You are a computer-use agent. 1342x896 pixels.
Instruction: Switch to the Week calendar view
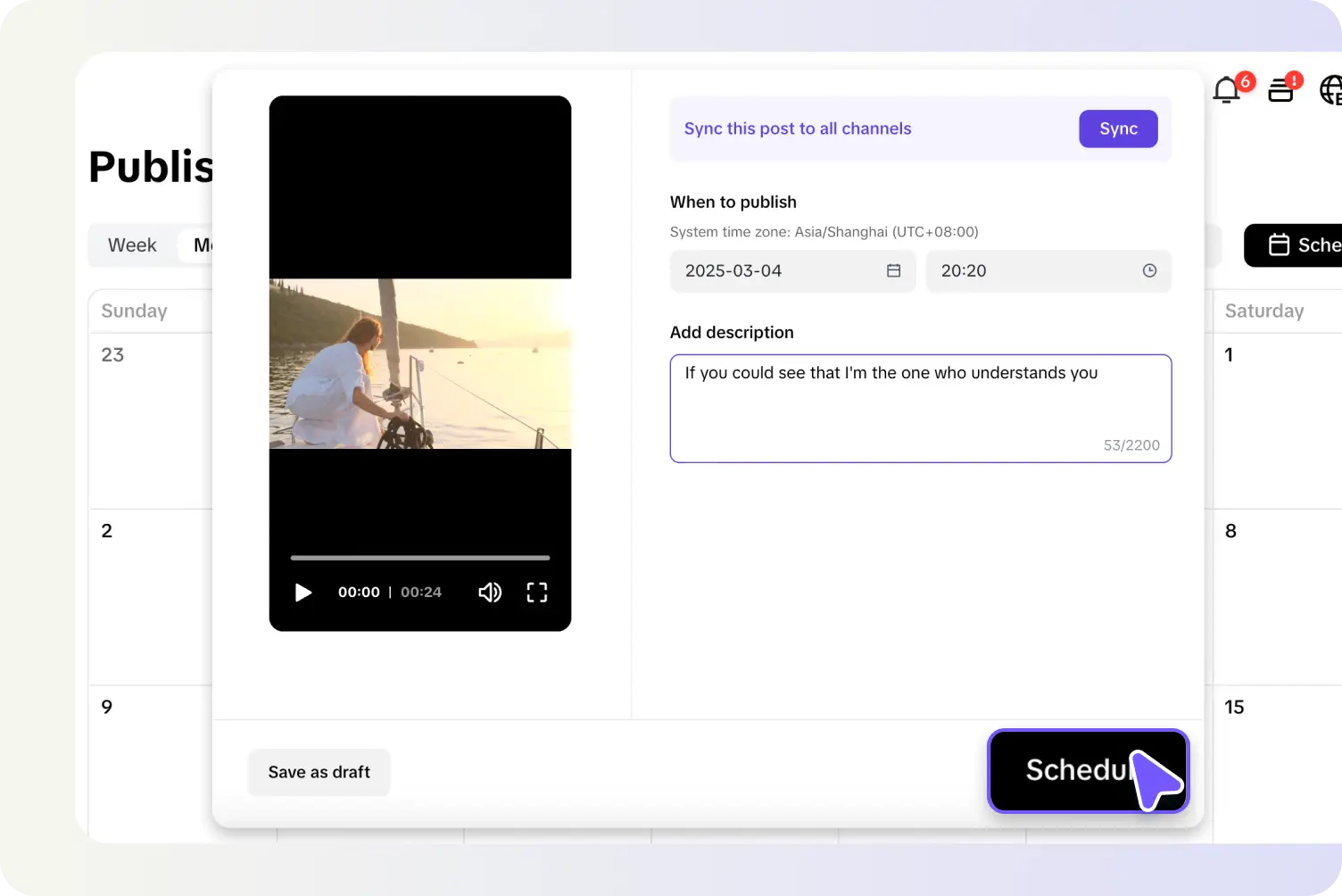(132, 245)
